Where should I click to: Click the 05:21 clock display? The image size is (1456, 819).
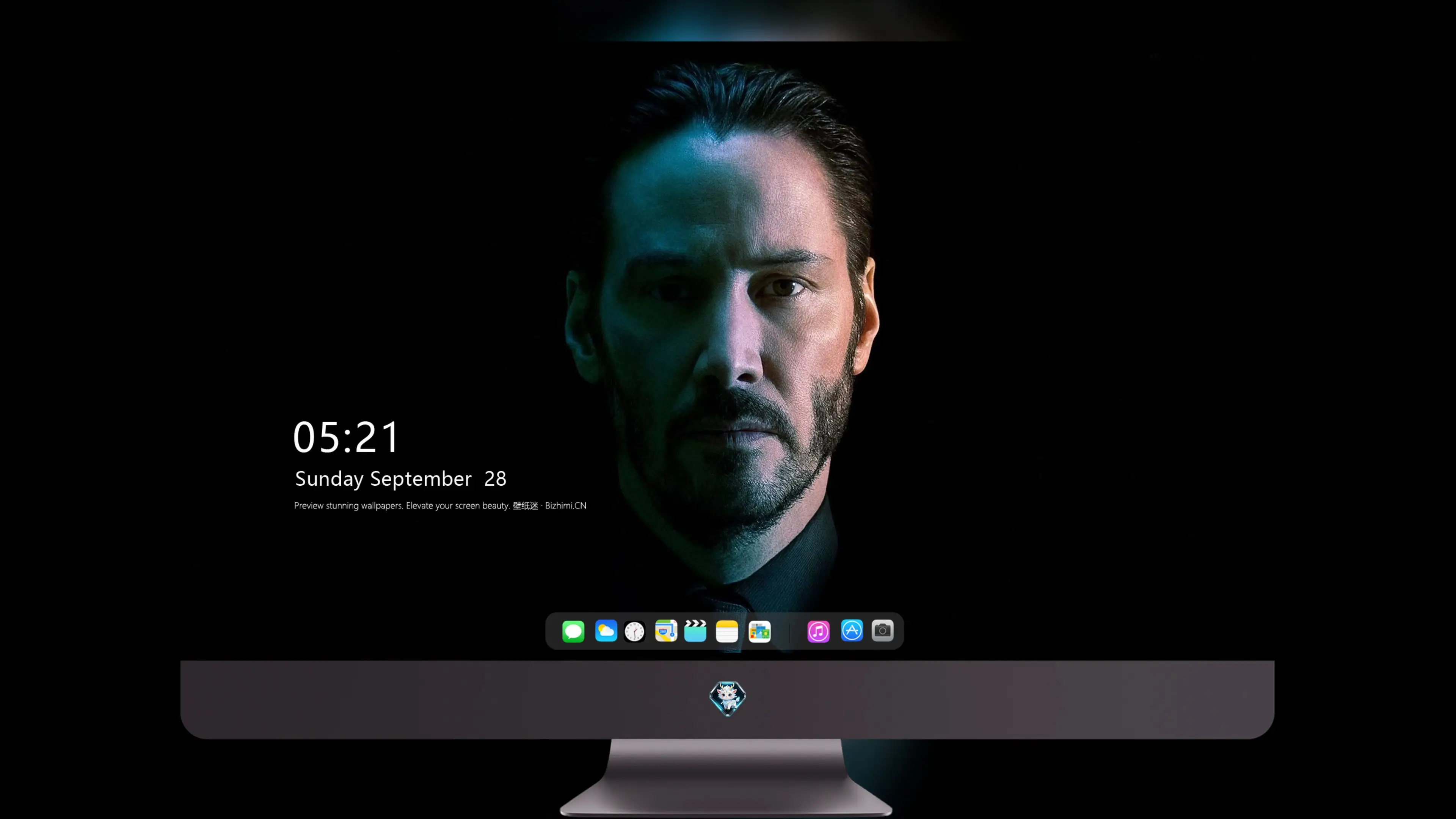[346, 437]
